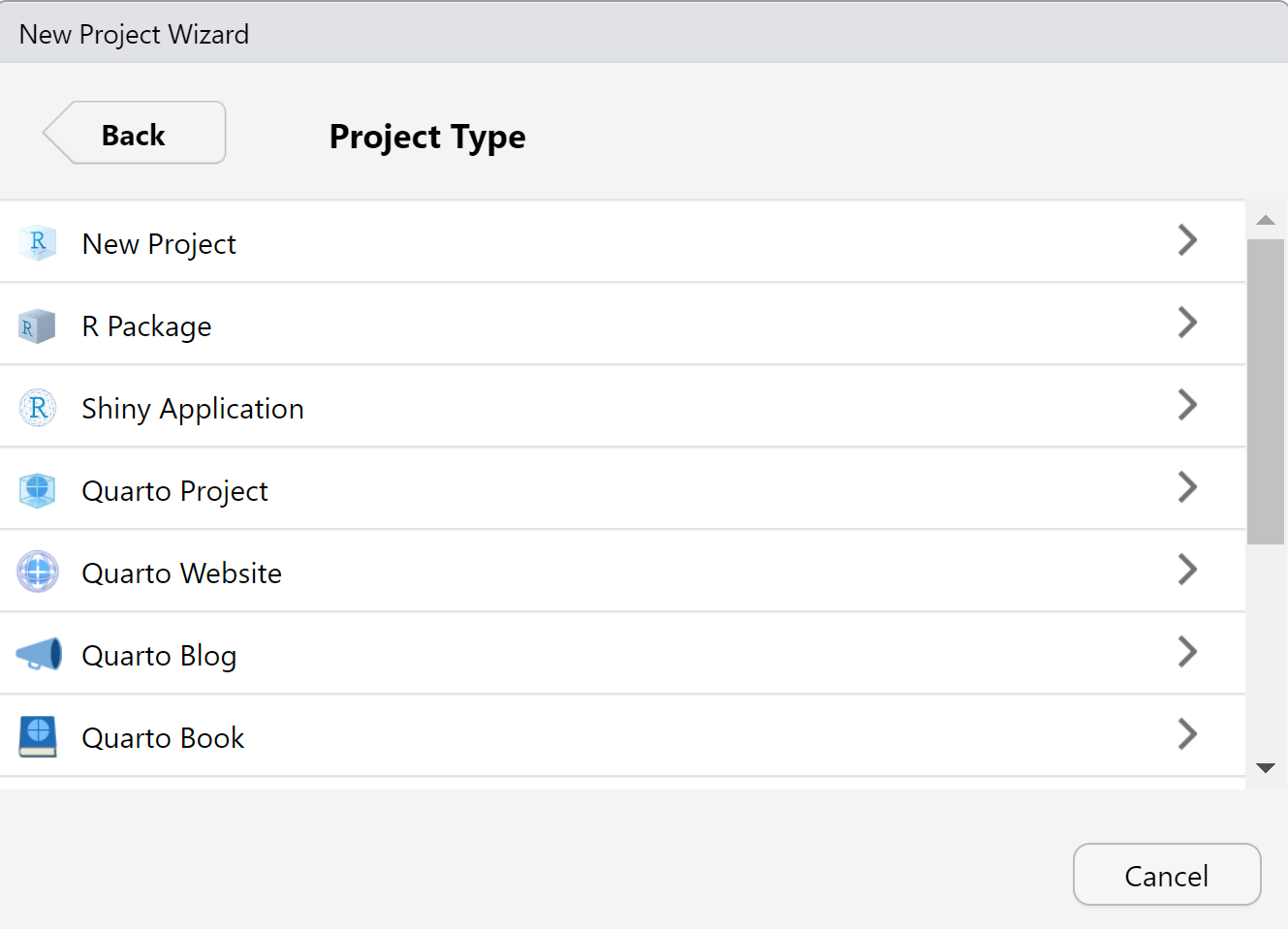Click the Quarto Website globe icon

coord(38,572)
